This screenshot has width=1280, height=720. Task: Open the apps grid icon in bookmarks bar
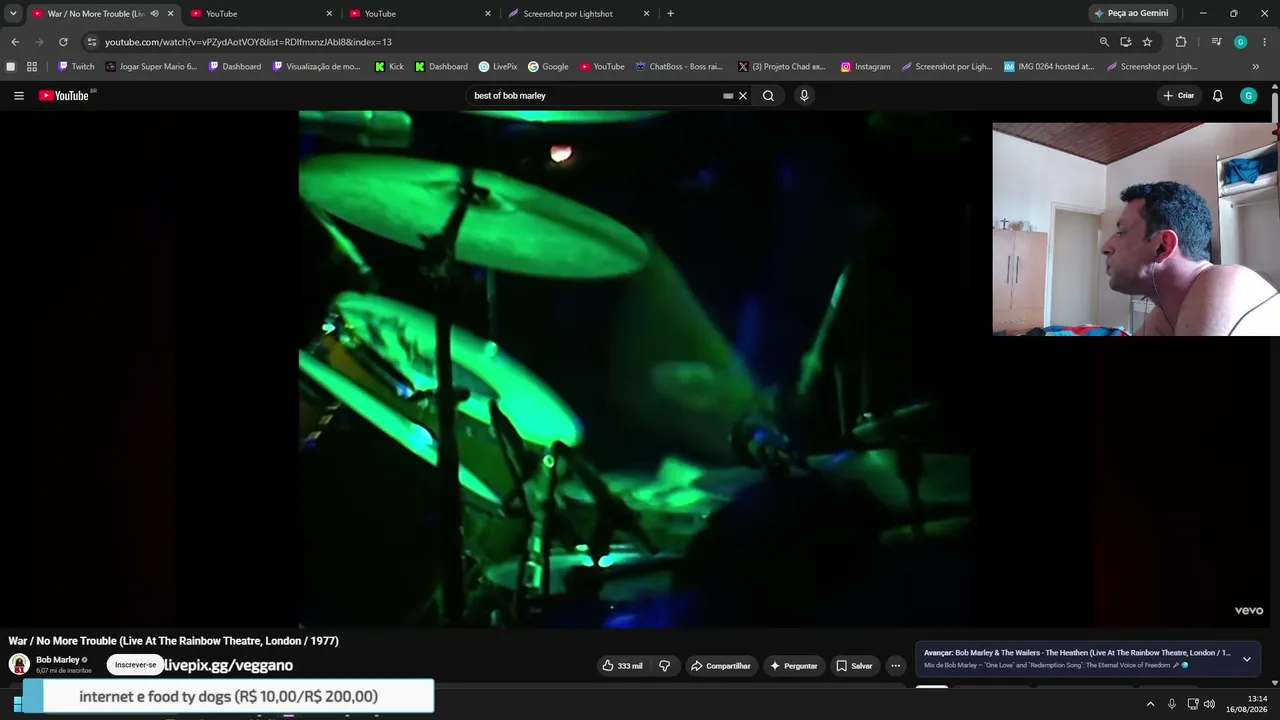pos(32,67)
